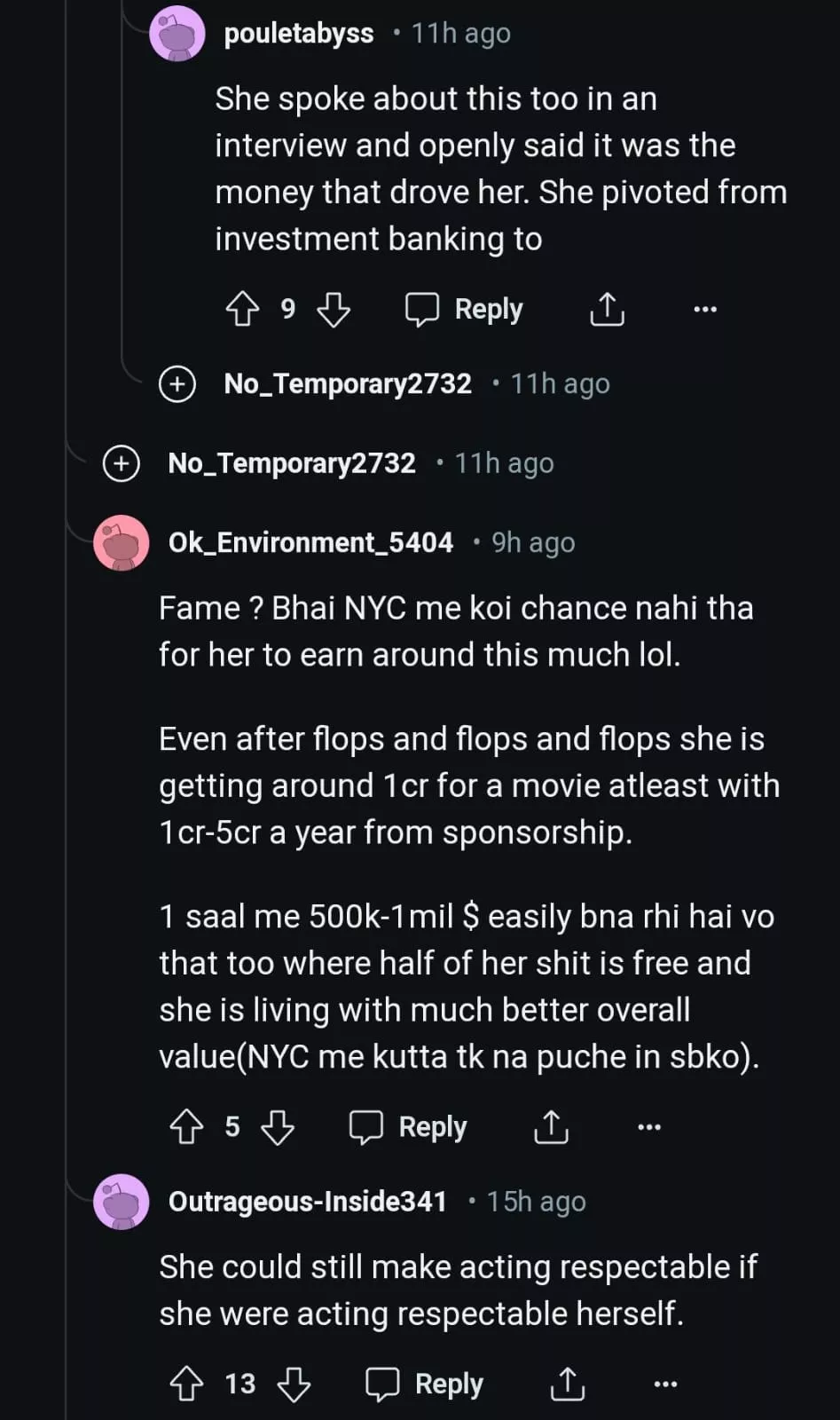Upvote Ok_Environment_5404's comment
The width and height of the screenshot is (840, 1420).
point(186,1127)
